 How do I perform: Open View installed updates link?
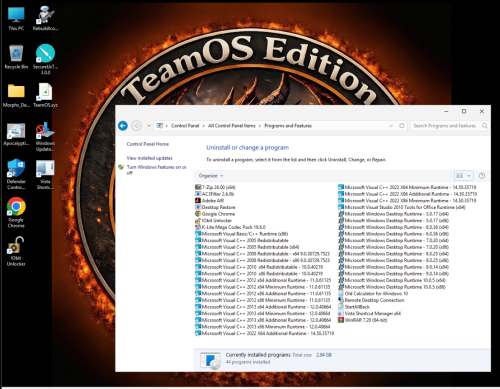pyautogui.click(x=149, y=158)
